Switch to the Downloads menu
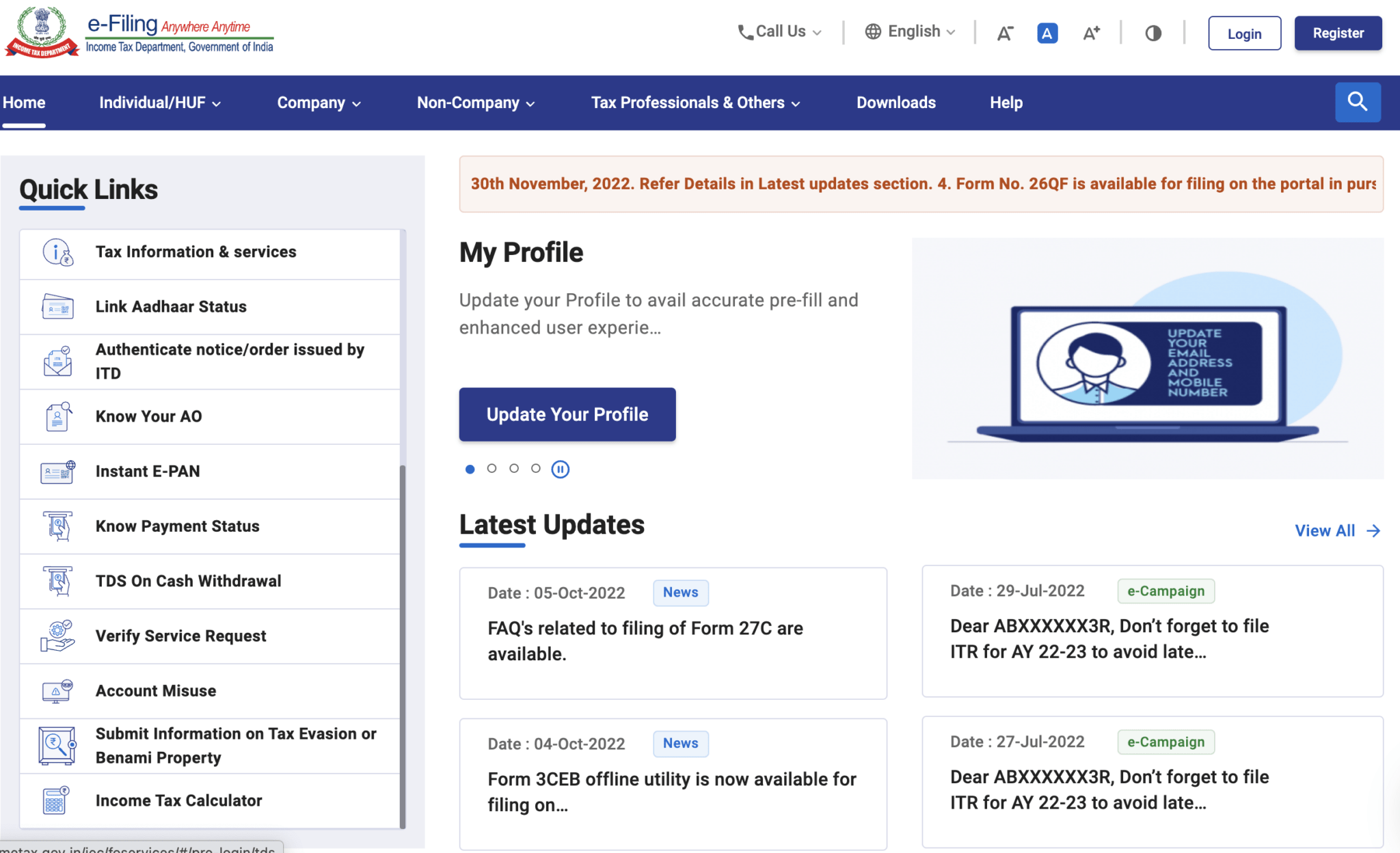The image size is (1400, 853). coord(896,103)
